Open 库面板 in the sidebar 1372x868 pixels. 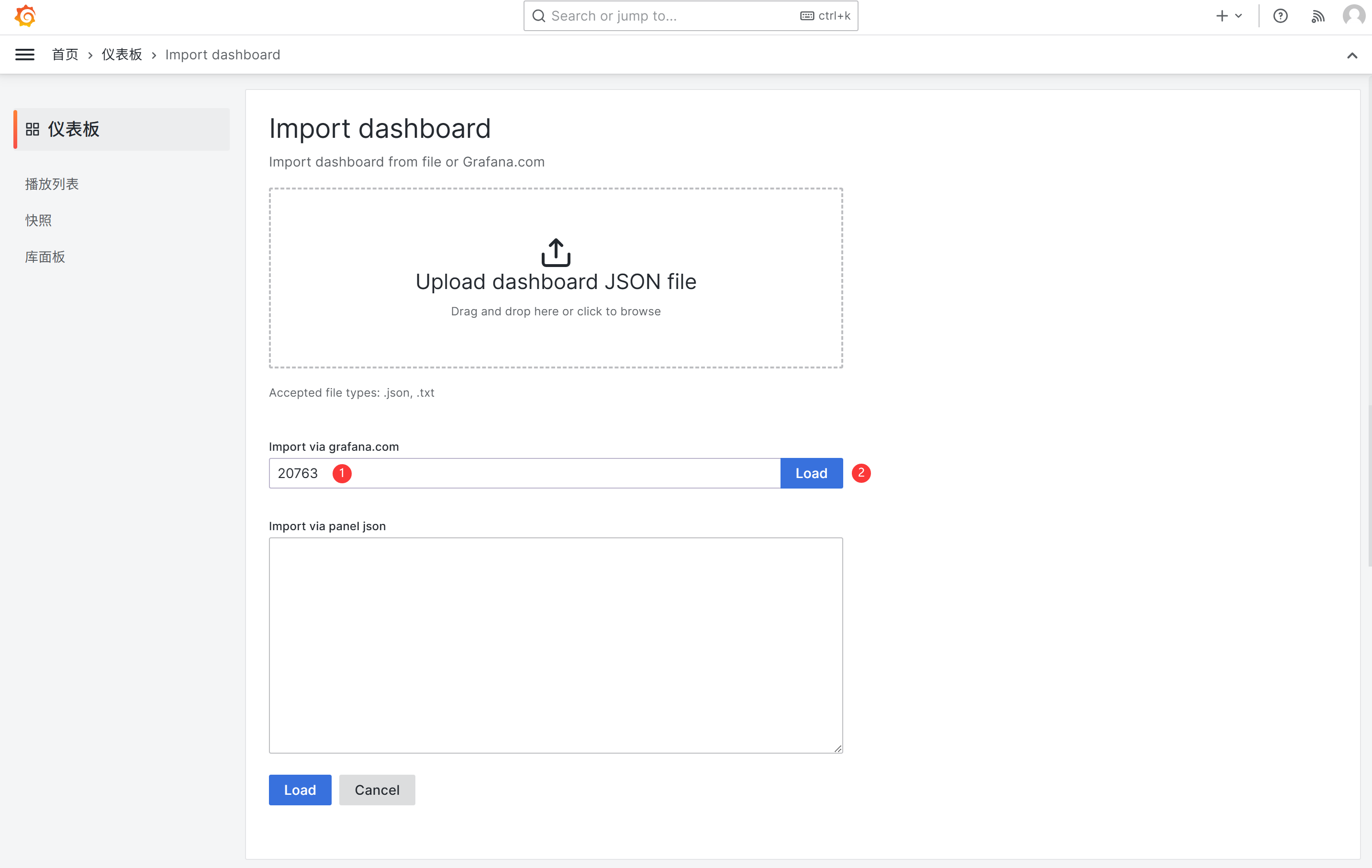pyautogui.click(x=45, y=257)
